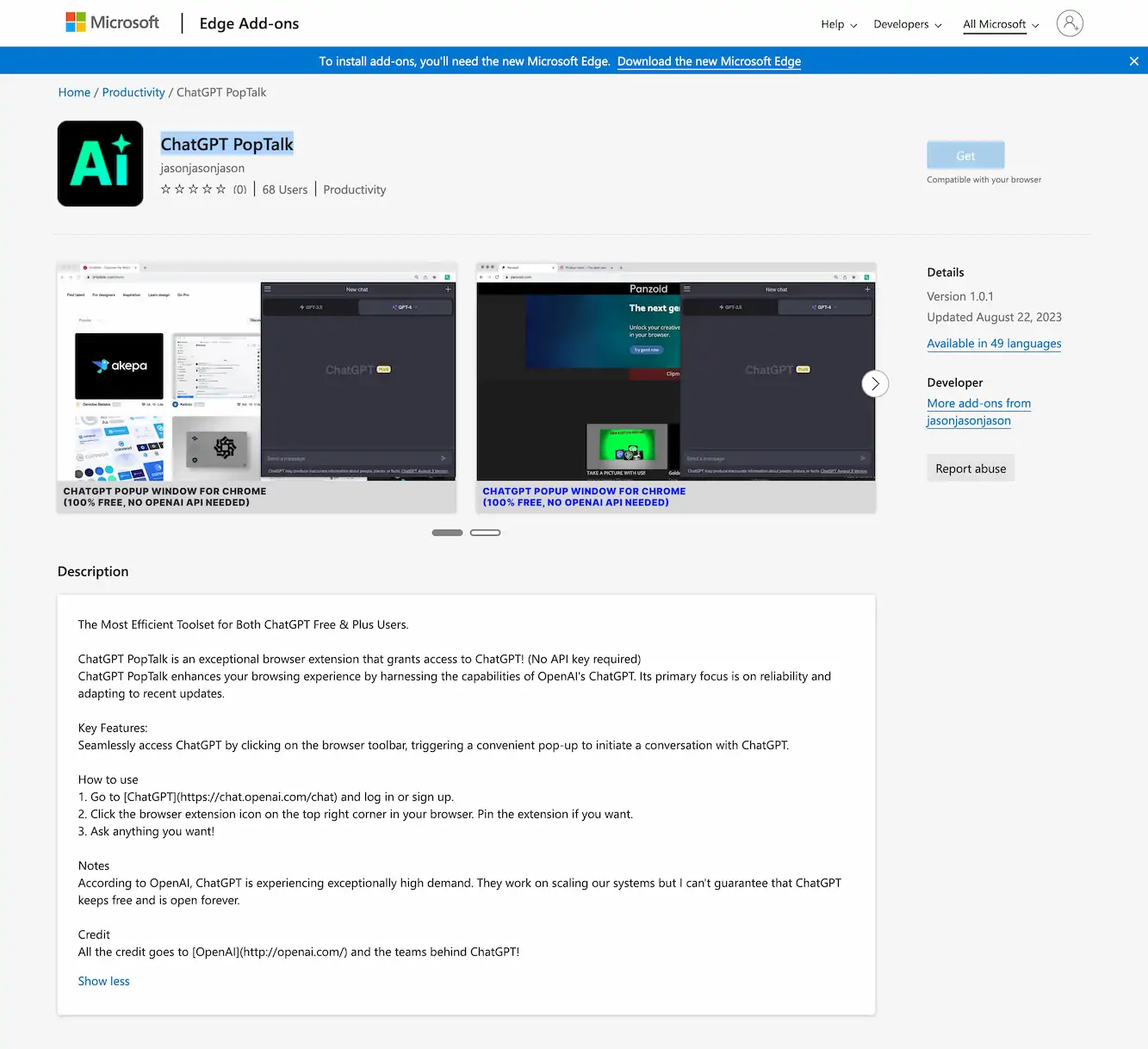
Task: Click the 68 Users text
Action: (285, 189)
